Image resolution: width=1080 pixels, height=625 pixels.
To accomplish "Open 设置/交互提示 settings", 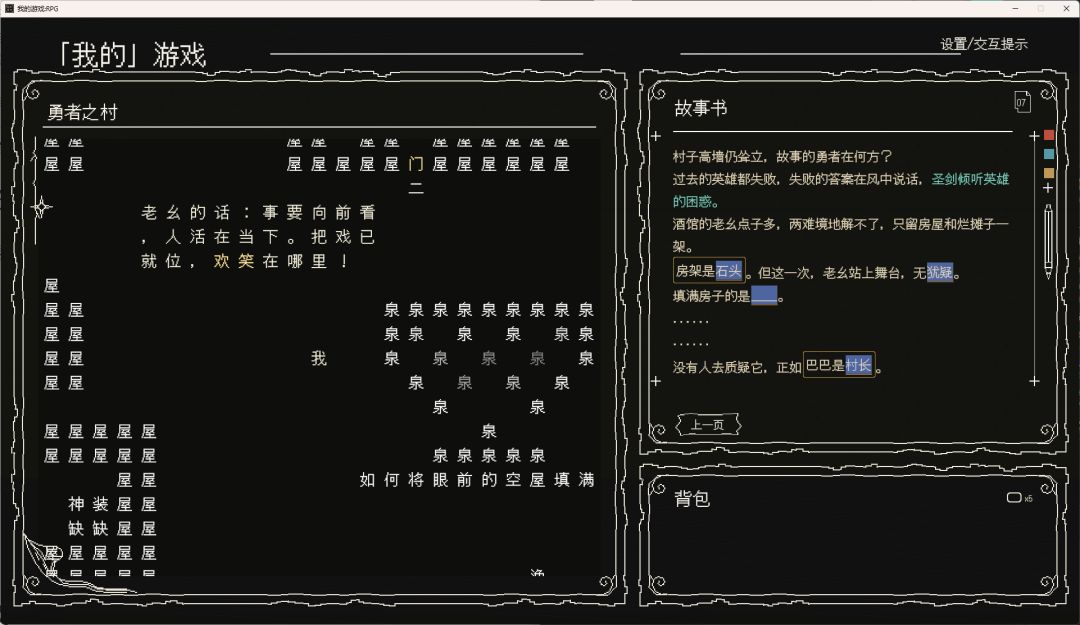I will (x=984, y=44).
